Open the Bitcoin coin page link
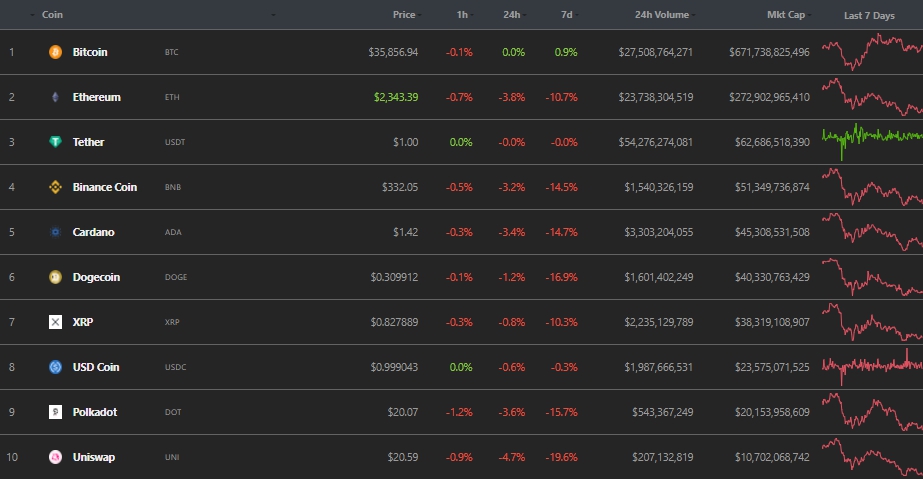The width and height of the screenshot is (923, 479). tap(90, 52)
